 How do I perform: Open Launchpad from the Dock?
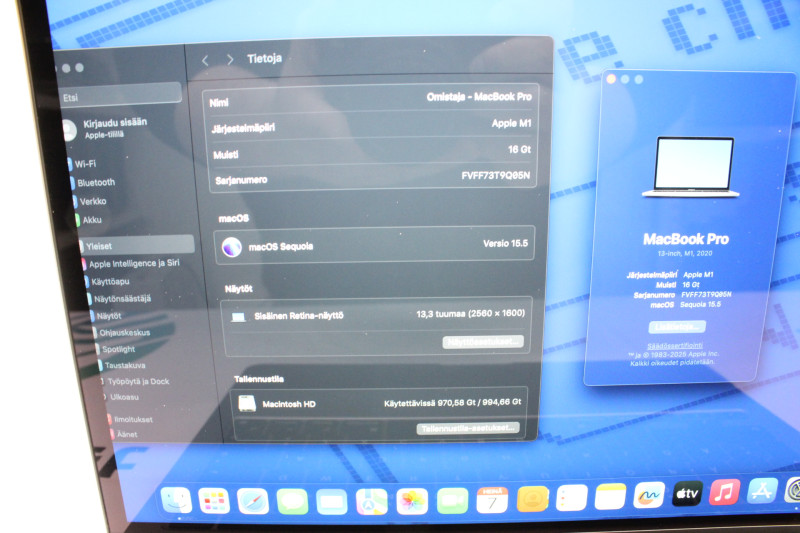pyautogui.click(x=214, y=501)
